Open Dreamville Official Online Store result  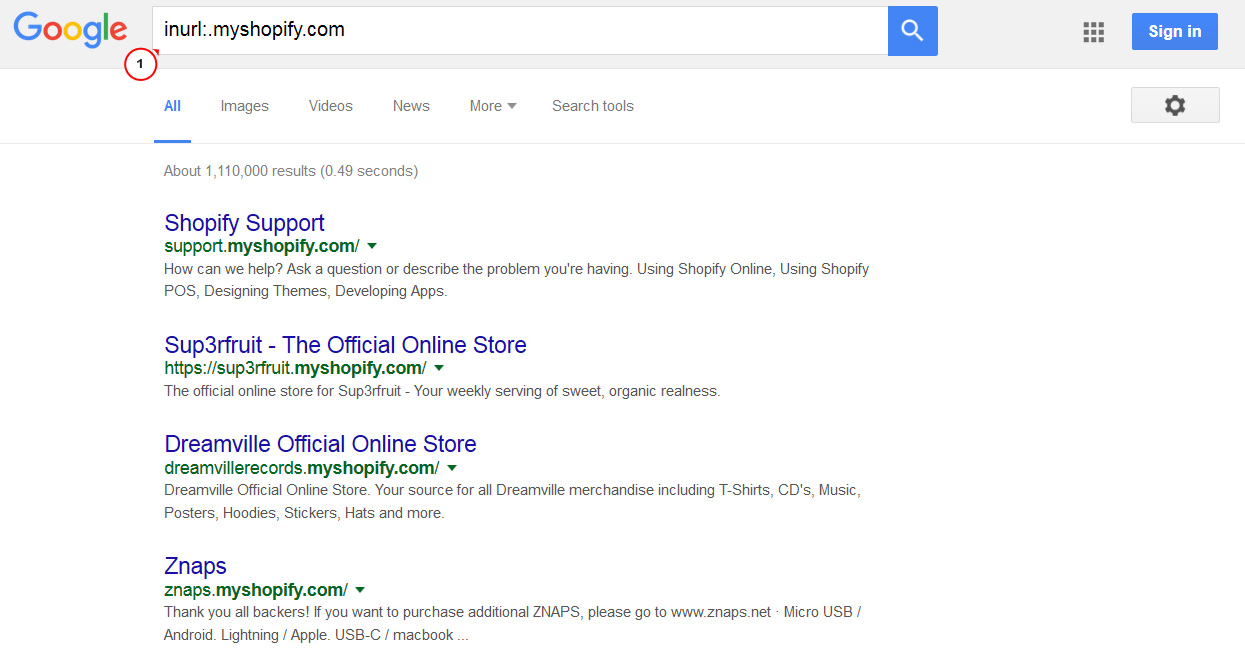click(320, 444)
